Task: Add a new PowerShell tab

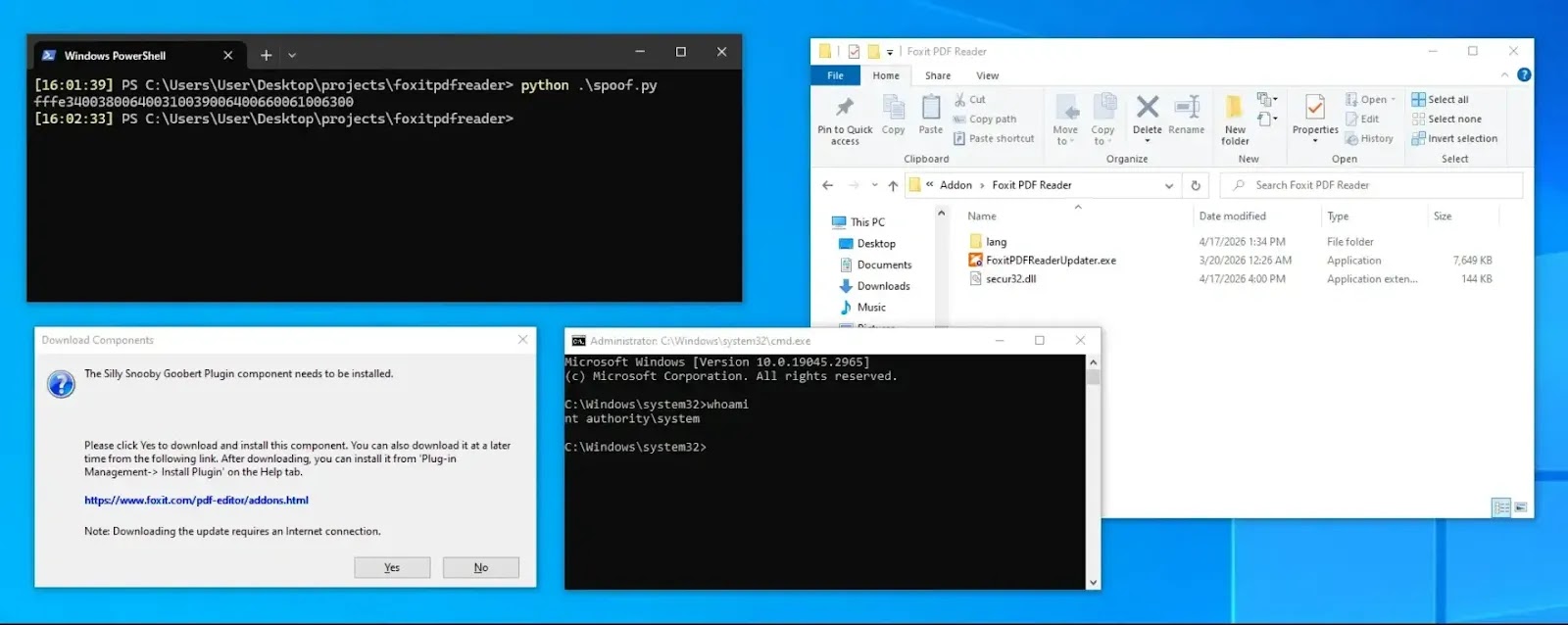Action: click(266, 55)
